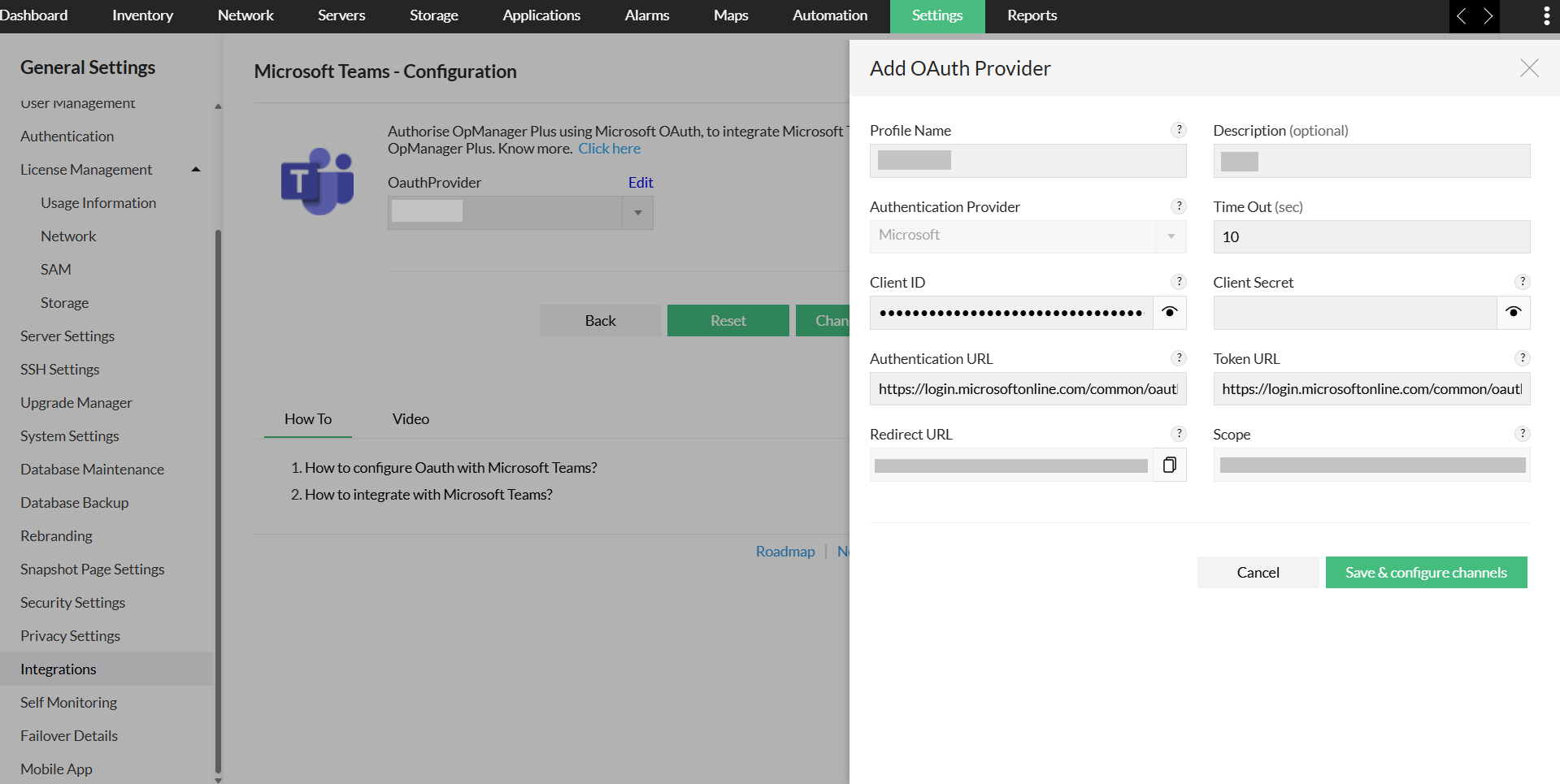Cancel the OAuth provider dialog
Screen dimensions: 1560x784
coord(1258,572)
